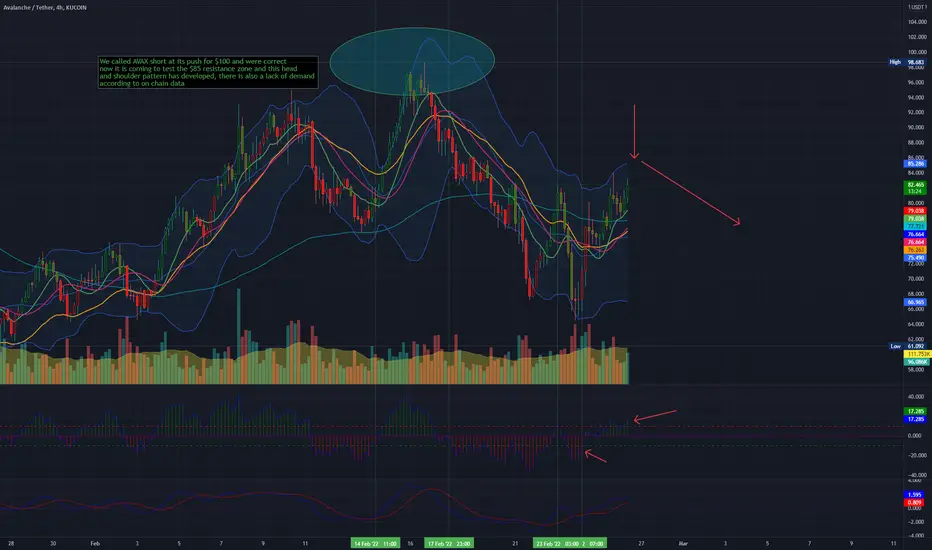Click the Low 61.092 price label
The width and height of the screenshot is (932, 550).
point(907,346)
